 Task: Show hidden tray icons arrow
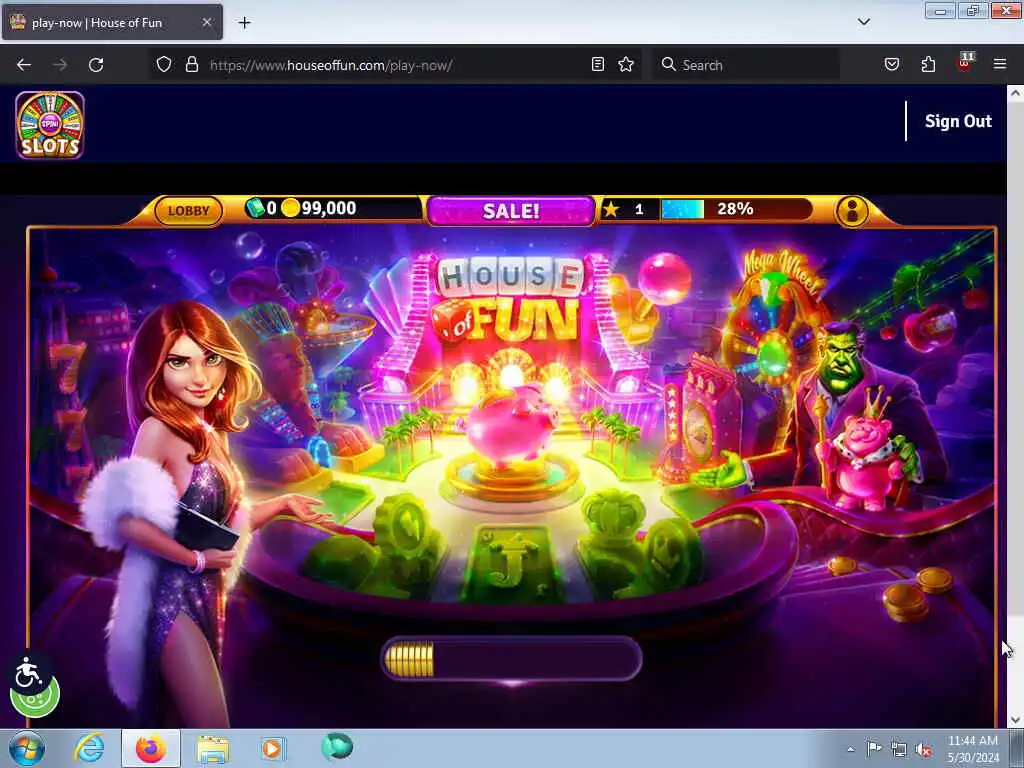click(850, 749)
